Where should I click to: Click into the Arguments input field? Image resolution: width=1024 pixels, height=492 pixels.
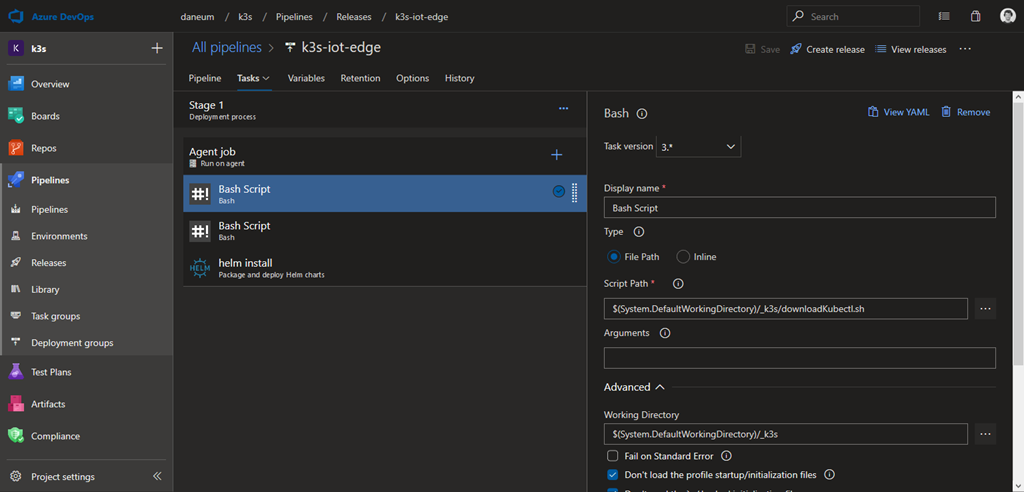799,358
